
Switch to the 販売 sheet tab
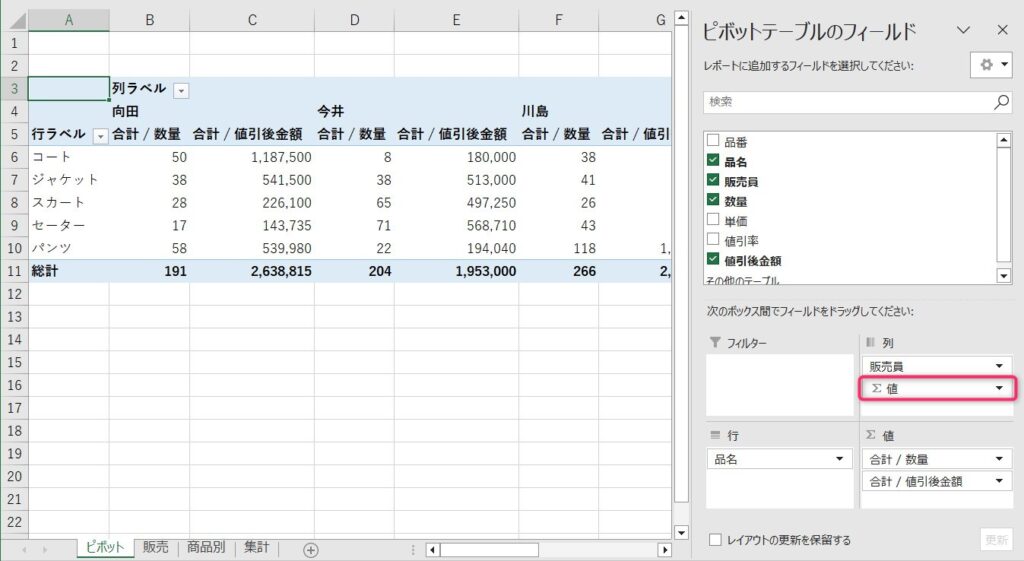pyautogui.click(x=155, y=548)
